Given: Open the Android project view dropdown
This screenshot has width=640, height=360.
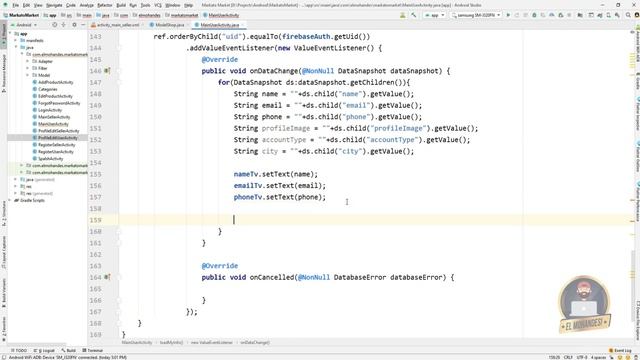Looking at the screenshot, I should (24, 25).
